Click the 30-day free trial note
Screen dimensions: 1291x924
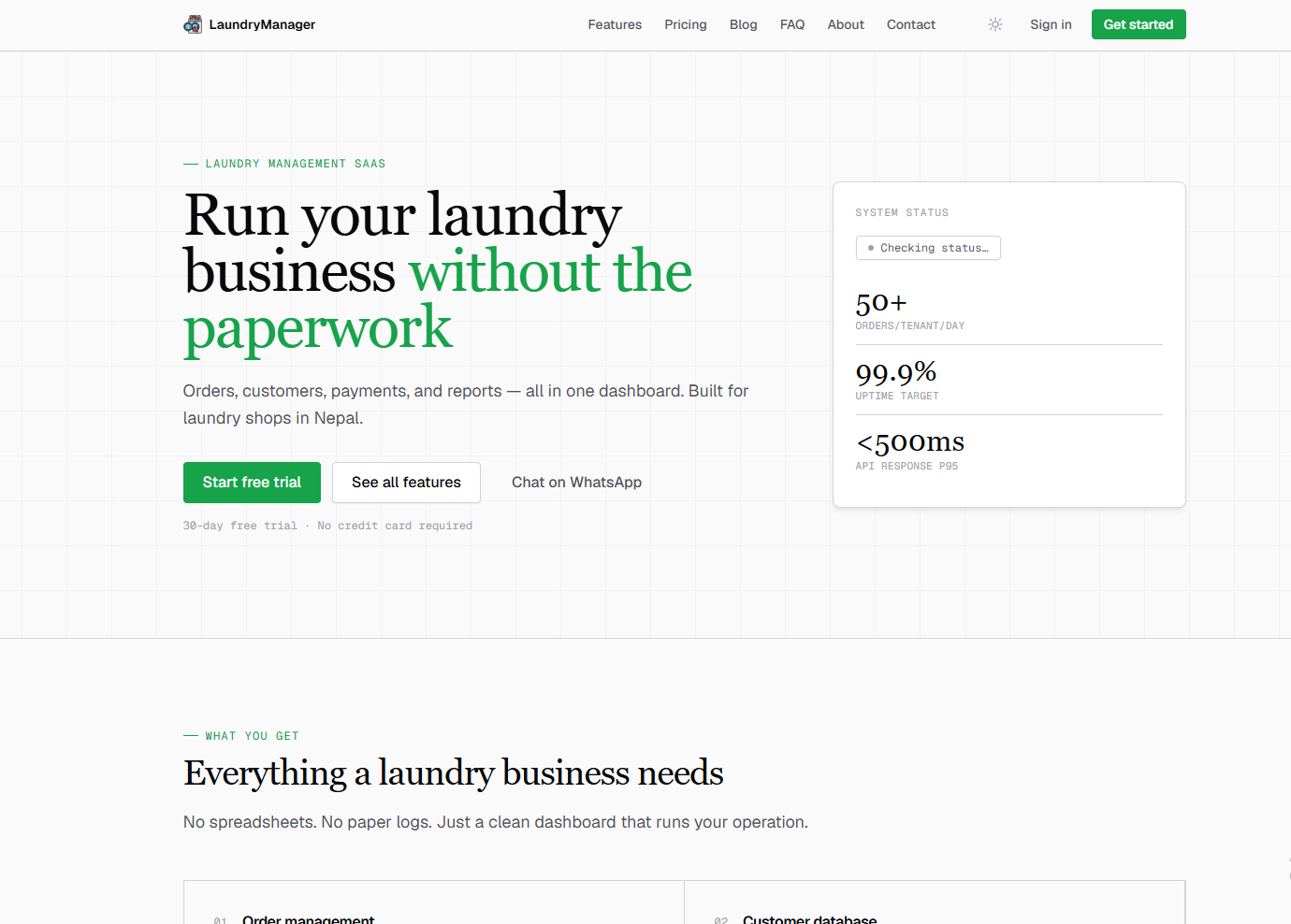tap(327, 526)
